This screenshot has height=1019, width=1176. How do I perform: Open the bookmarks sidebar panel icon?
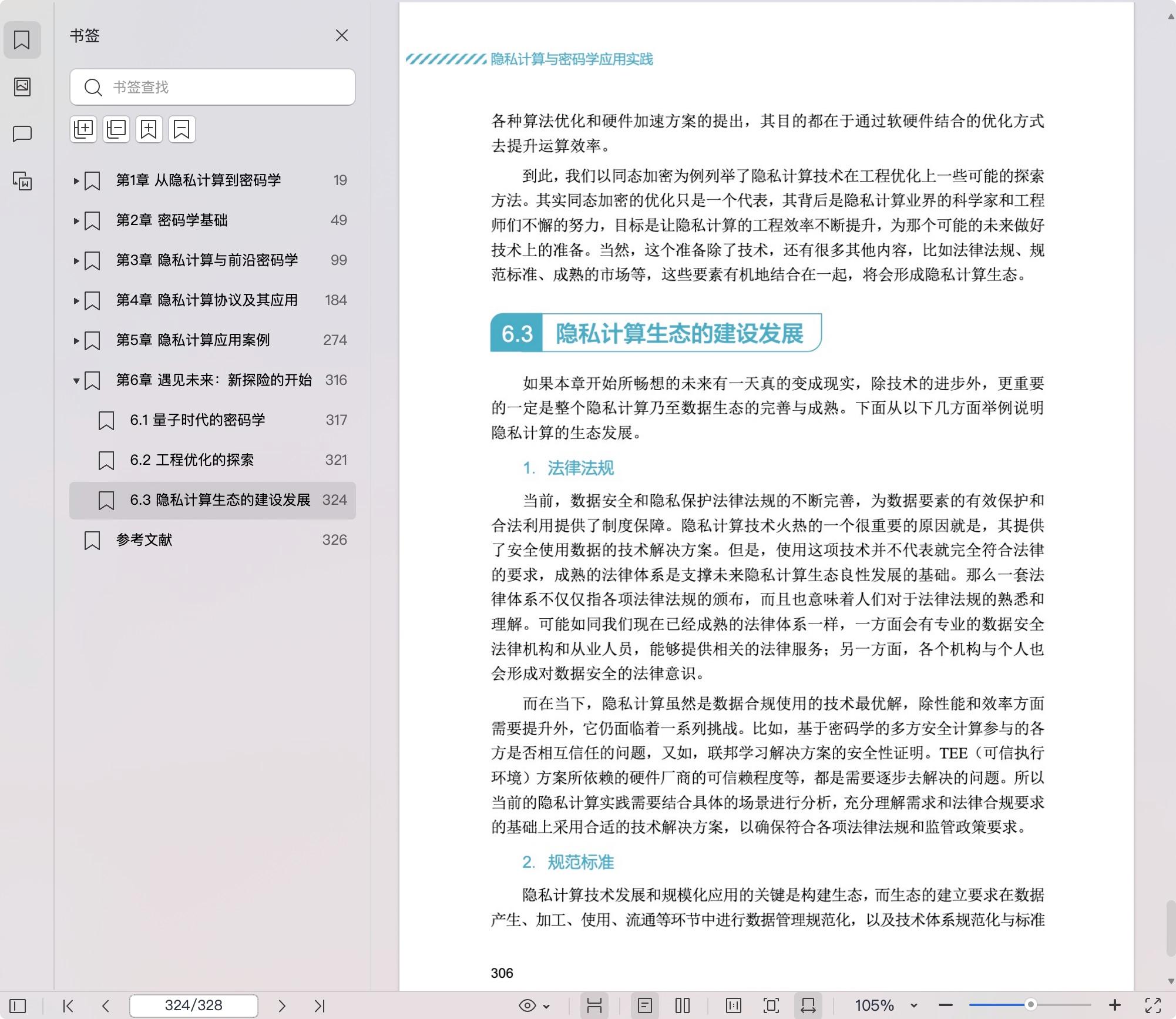22,40
